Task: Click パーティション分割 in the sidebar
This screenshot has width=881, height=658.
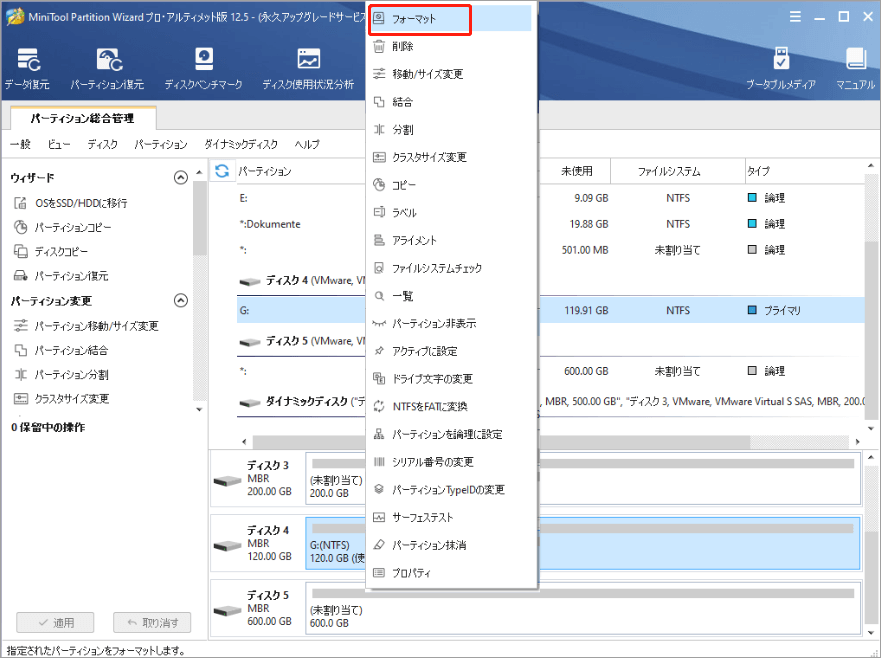Action: click(61, 374)
